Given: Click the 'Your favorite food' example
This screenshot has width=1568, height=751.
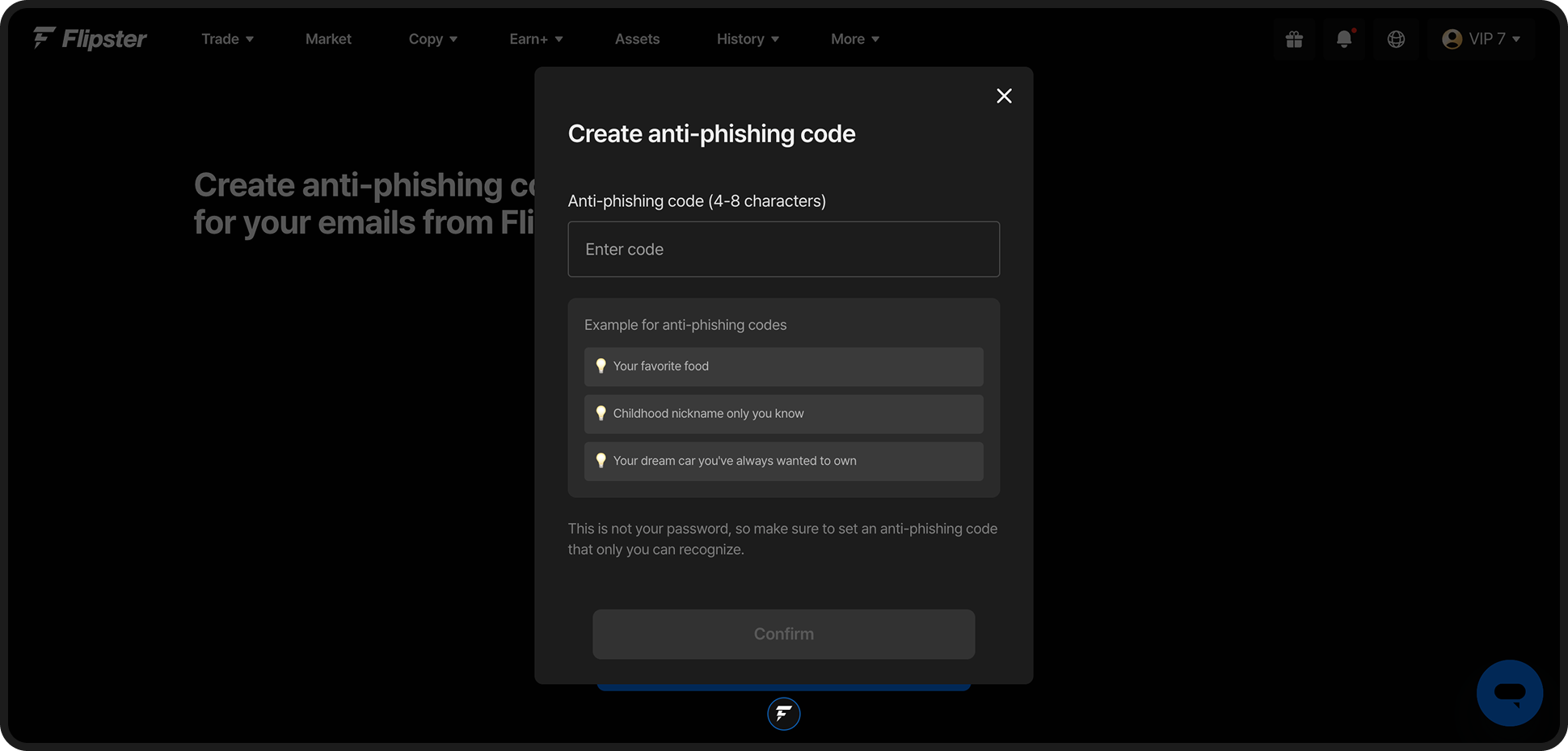Looking at the screenshot, I should (783, 366).
